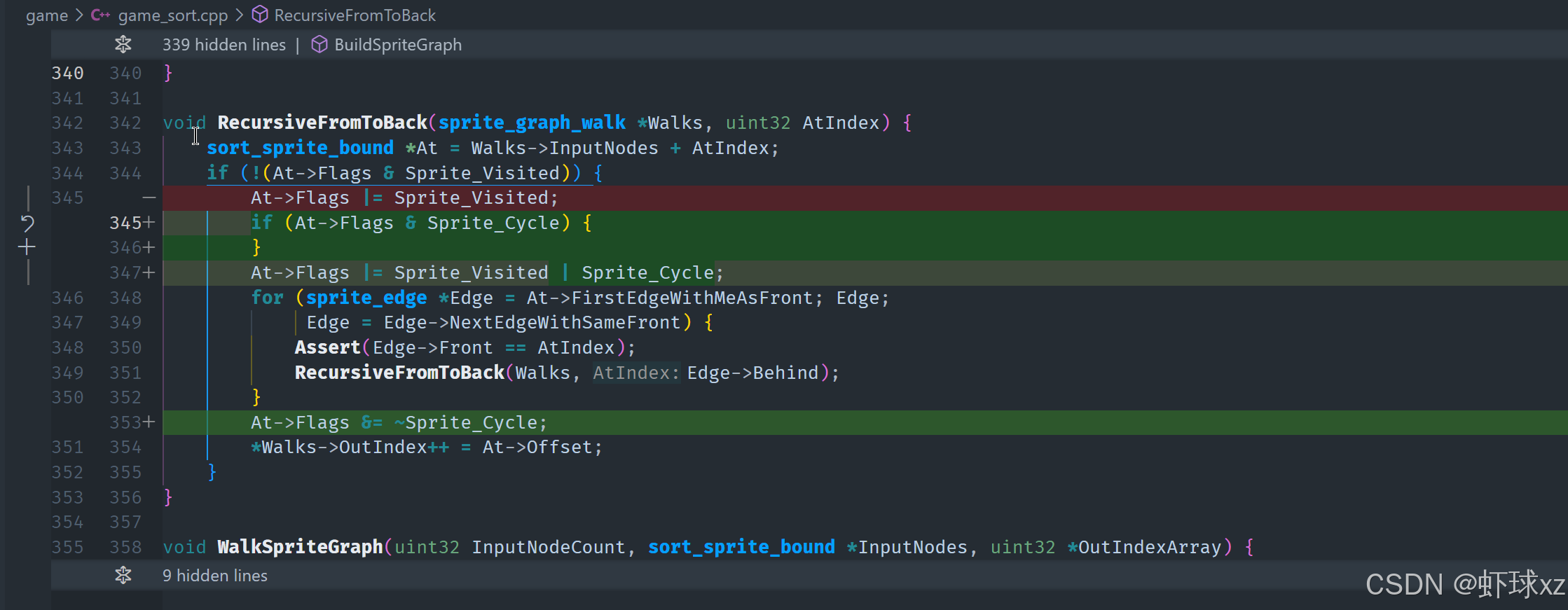The image size is (1568, 610).
Task: Click the 339 hidden lines label
Action: click(224, 45)
